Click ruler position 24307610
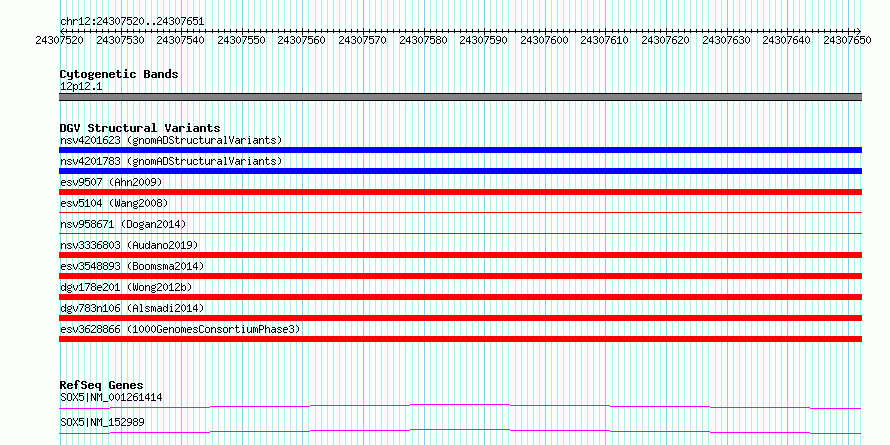Viewport: 890px width, 445px height. (605, 40)
